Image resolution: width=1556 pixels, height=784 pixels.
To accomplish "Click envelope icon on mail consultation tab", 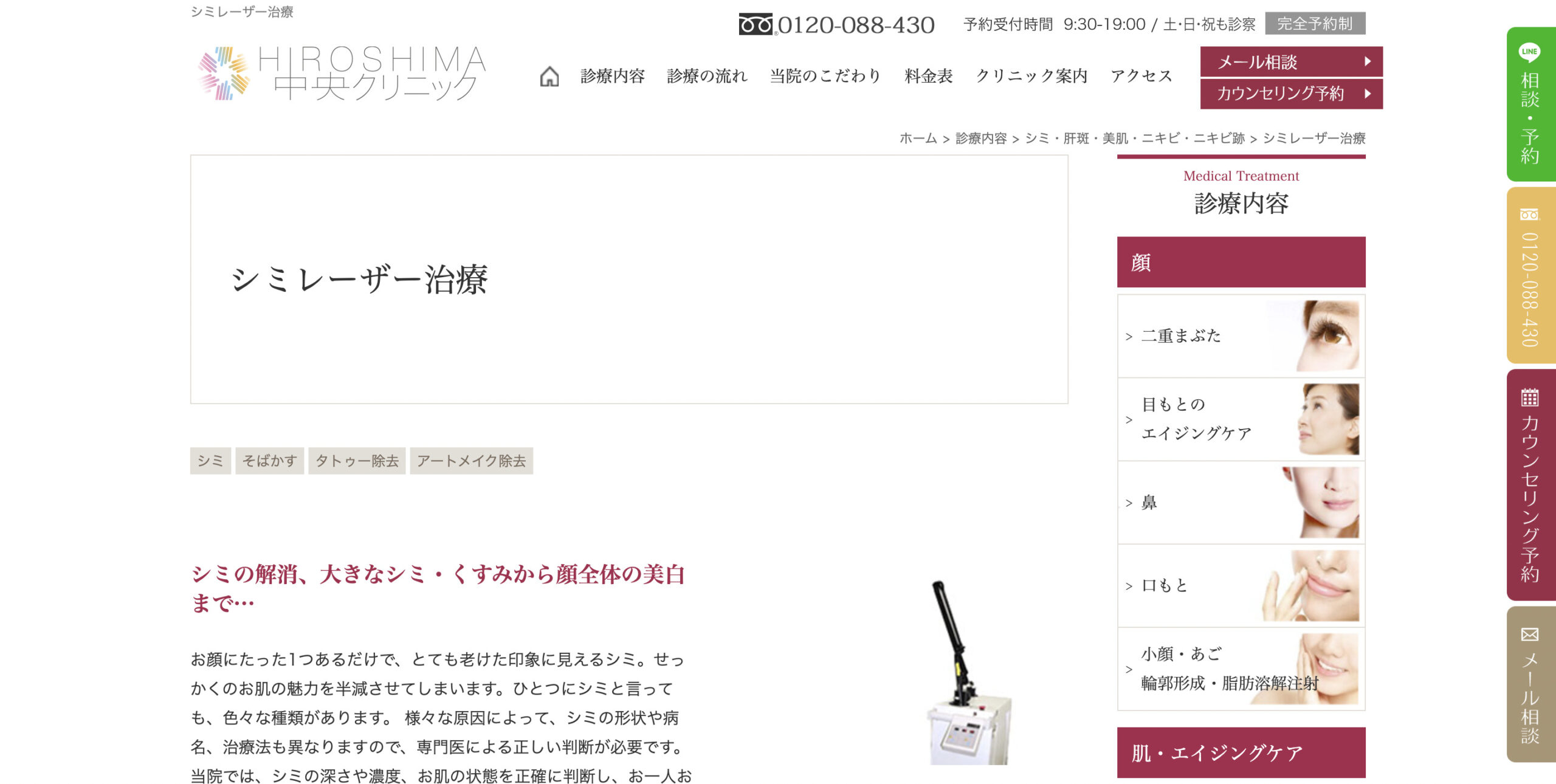I will (1529, 634).
